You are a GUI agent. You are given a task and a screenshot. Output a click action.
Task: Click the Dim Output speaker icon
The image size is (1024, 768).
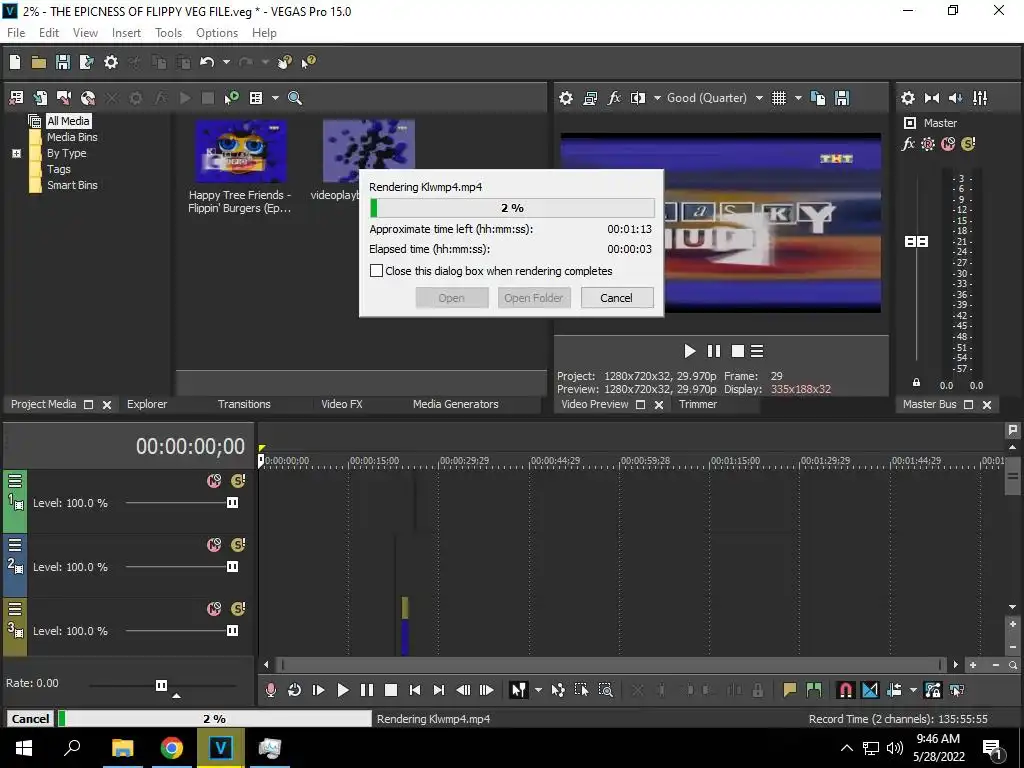point(956,98)
